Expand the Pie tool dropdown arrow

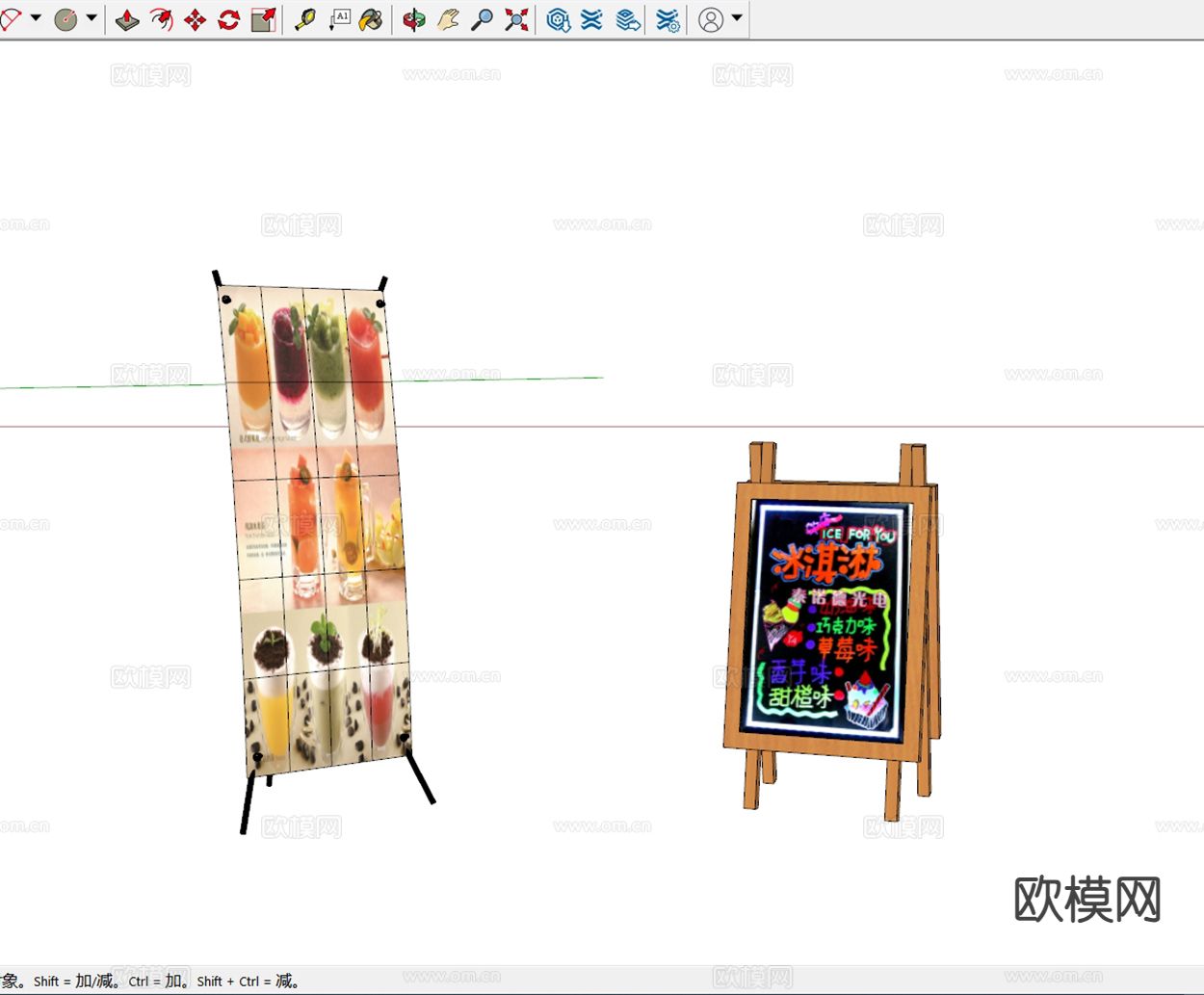click(x=92, y=18)
